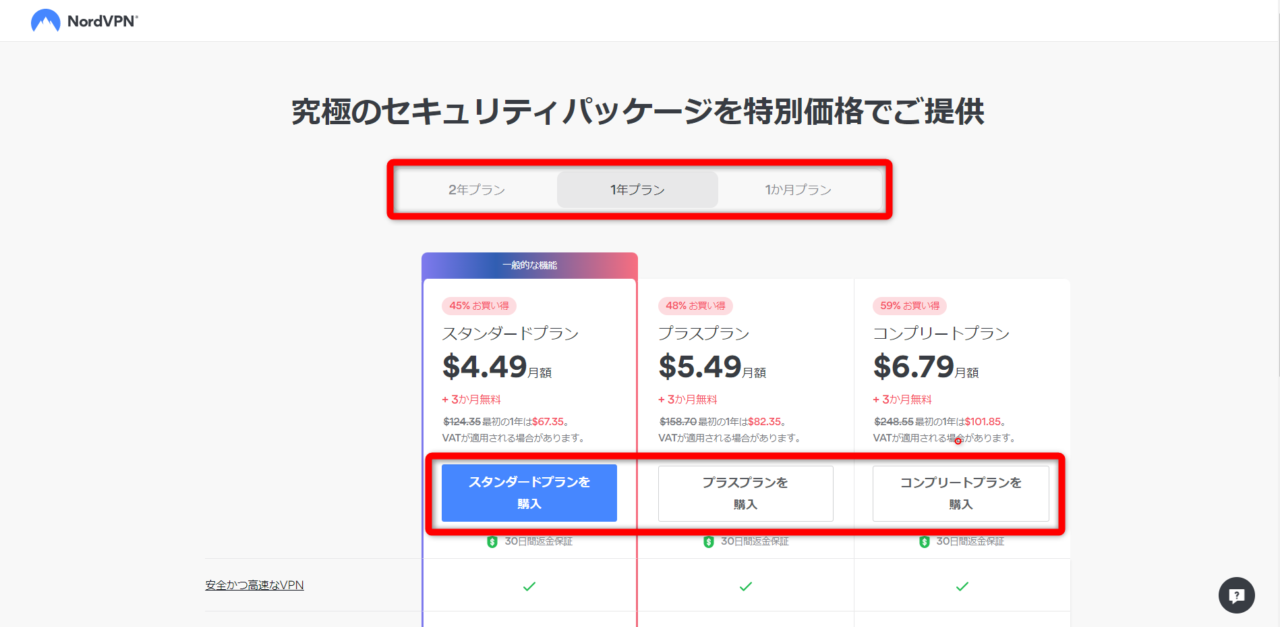1280x627 pixels.
Task: Click the NordVPN logo in the header
Action: [84, 20]
